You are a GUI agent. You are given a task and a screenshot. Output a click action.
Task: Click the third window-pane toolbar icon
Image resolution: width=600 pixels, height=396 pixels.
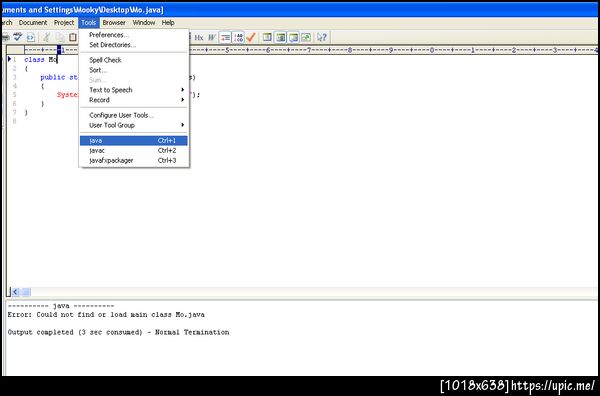293,37
